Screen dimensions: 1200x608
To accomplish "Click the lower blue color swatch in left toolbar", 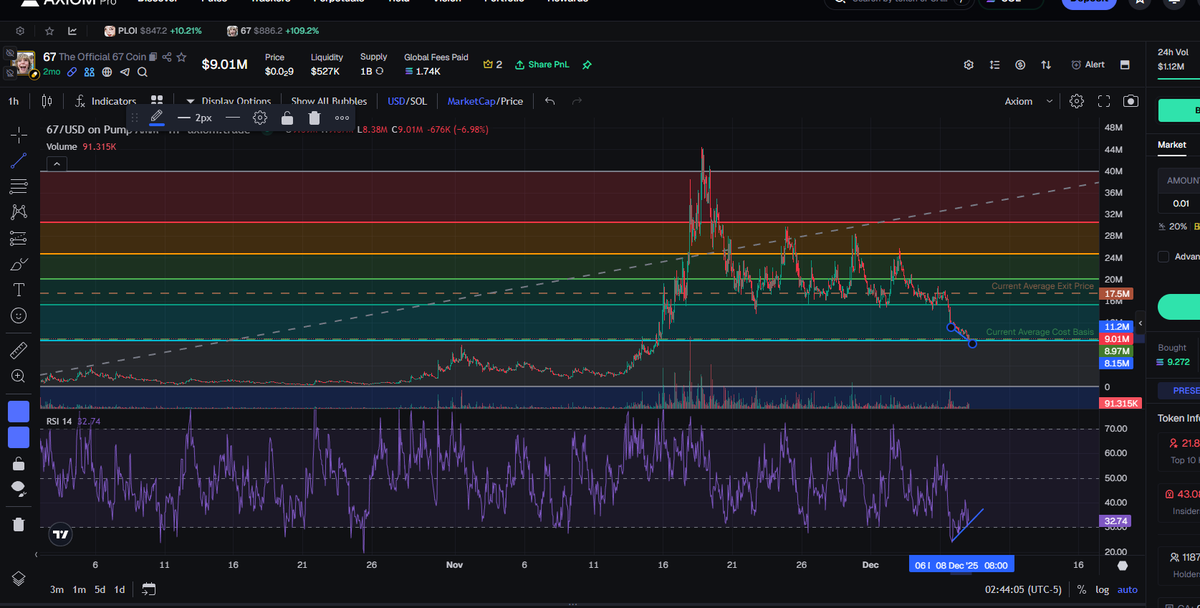I will point(18,437).
